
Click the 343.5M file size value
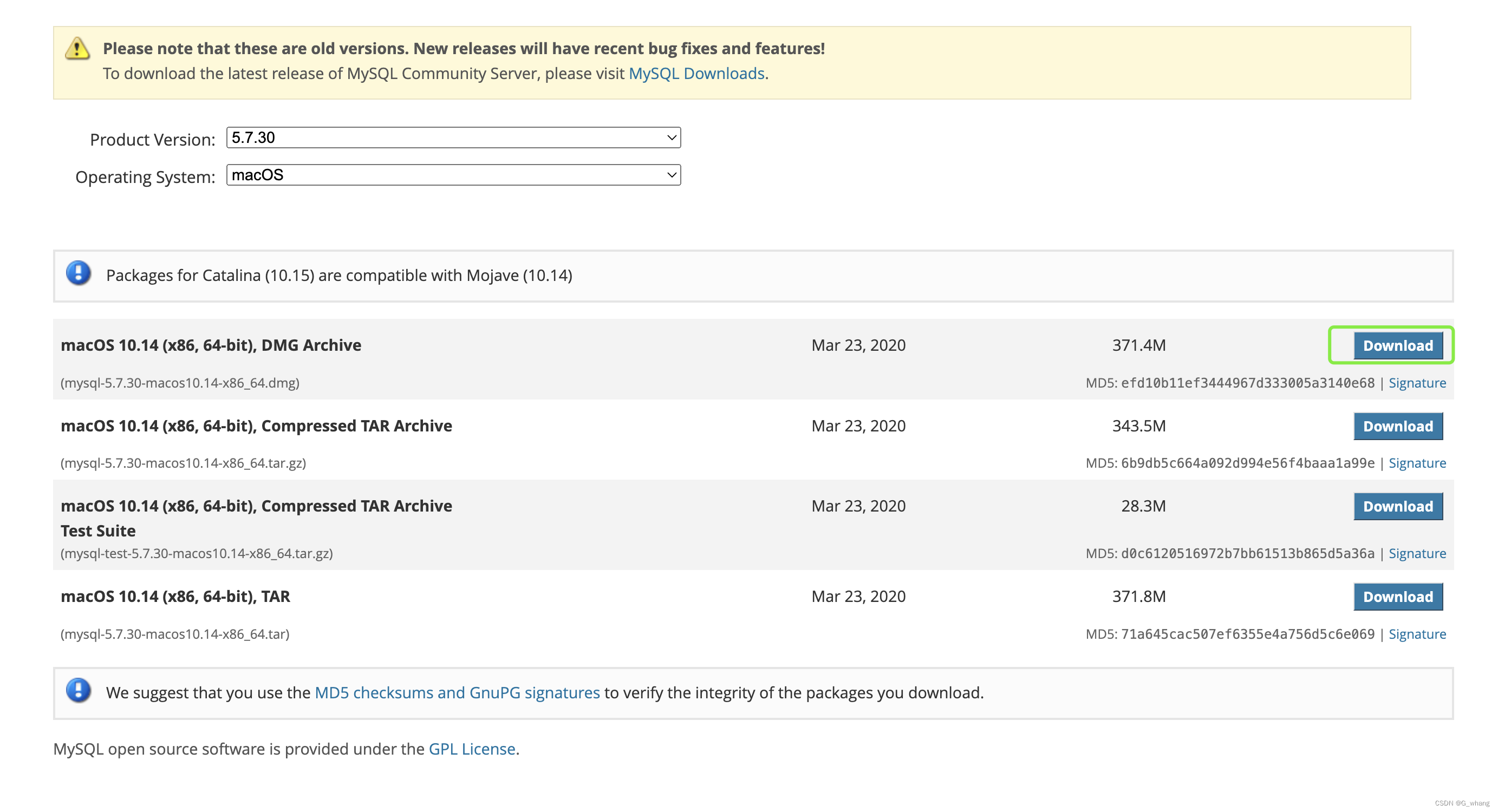coord(1138,425)
